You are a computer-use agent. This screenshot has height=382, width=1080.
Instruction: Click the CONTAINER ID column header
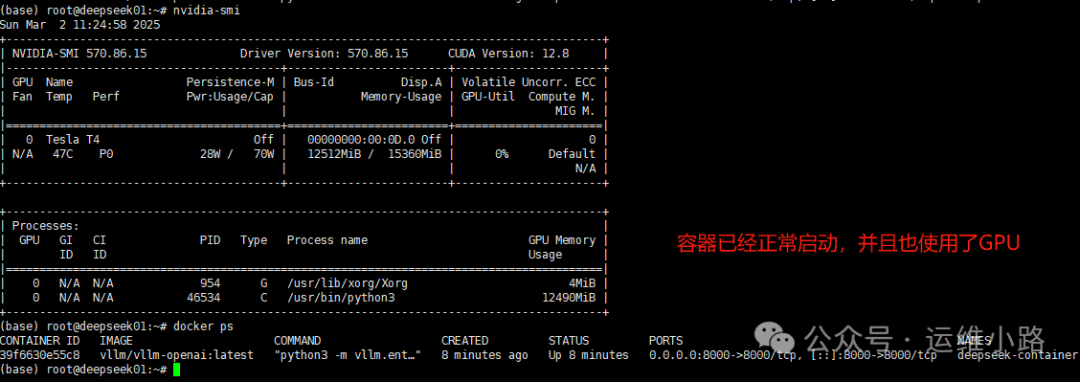click(40, 341)
